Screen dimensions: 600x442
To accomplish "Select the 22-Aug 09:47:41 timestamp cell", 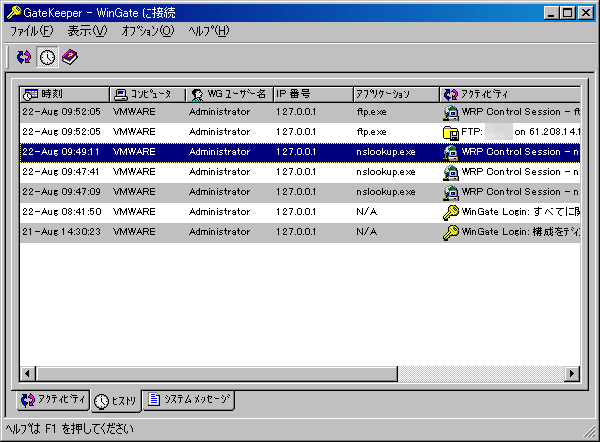I will [61, 172].
